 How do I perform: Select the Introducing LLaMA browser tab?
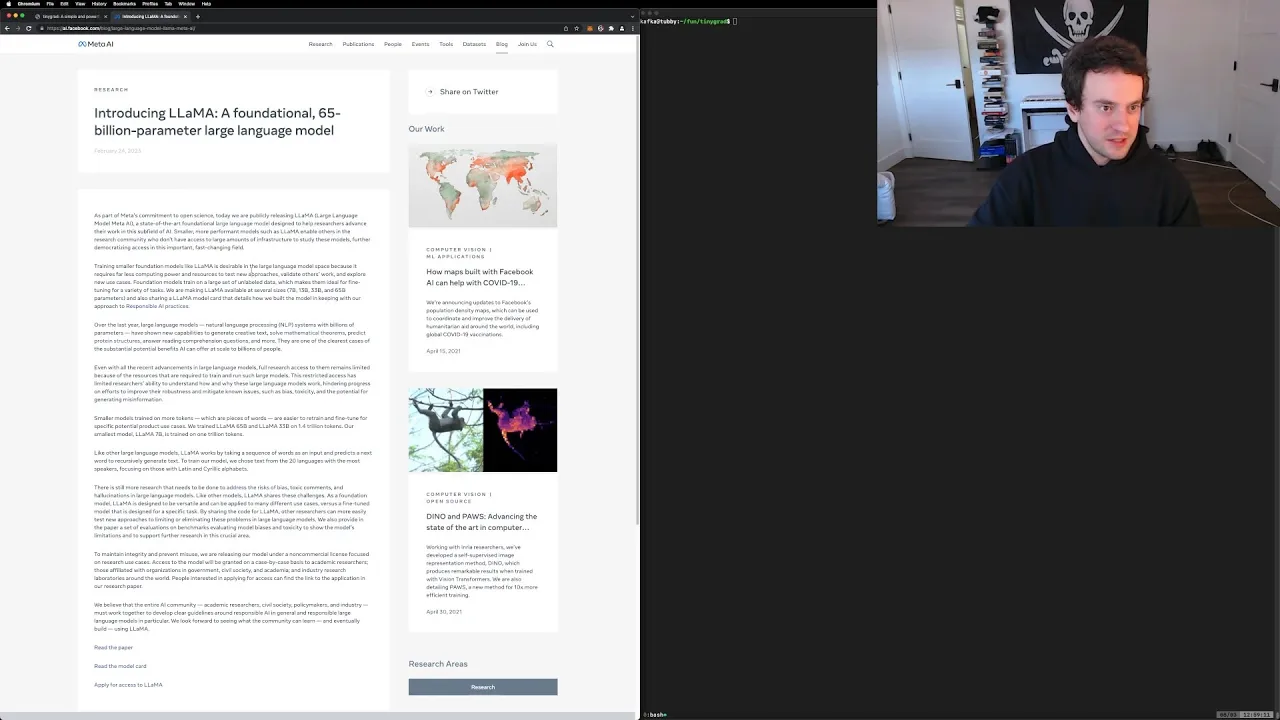[x=150, y=16]
